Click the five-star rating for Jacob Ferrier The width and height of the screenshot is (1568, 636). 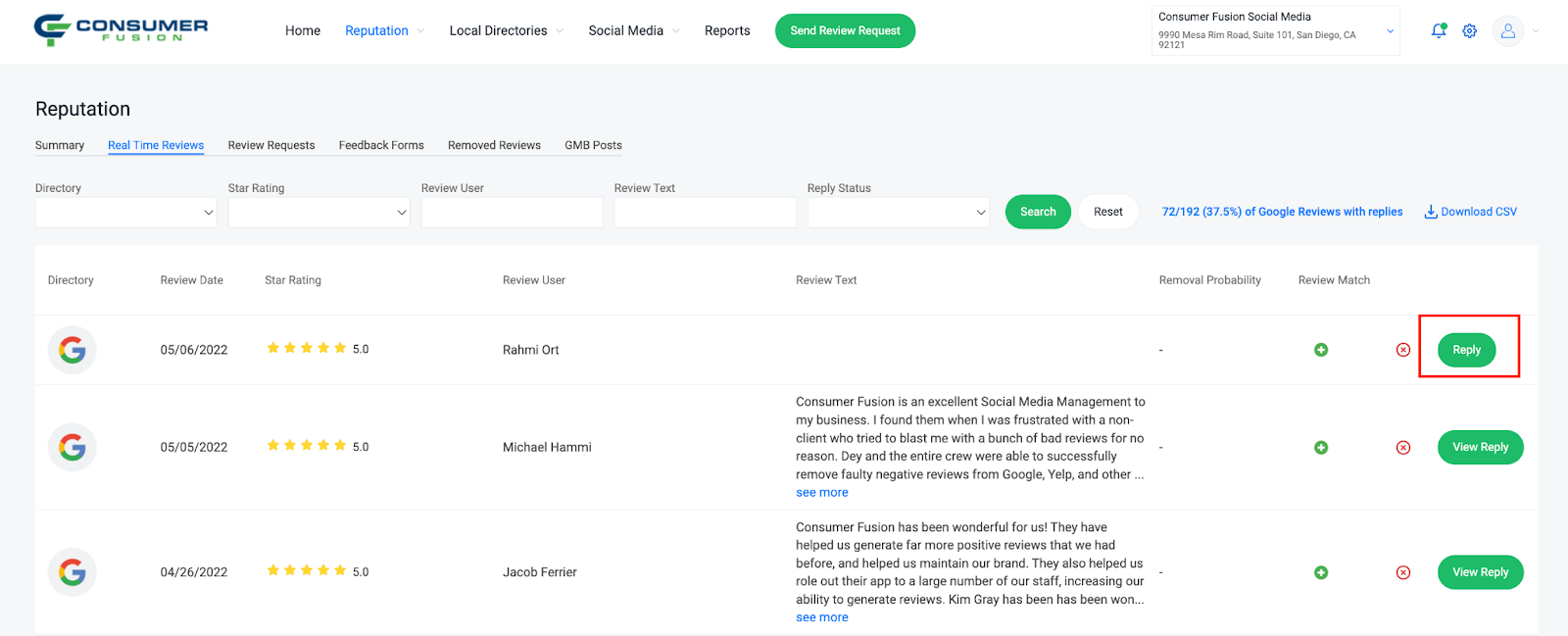tap(307, 570)
